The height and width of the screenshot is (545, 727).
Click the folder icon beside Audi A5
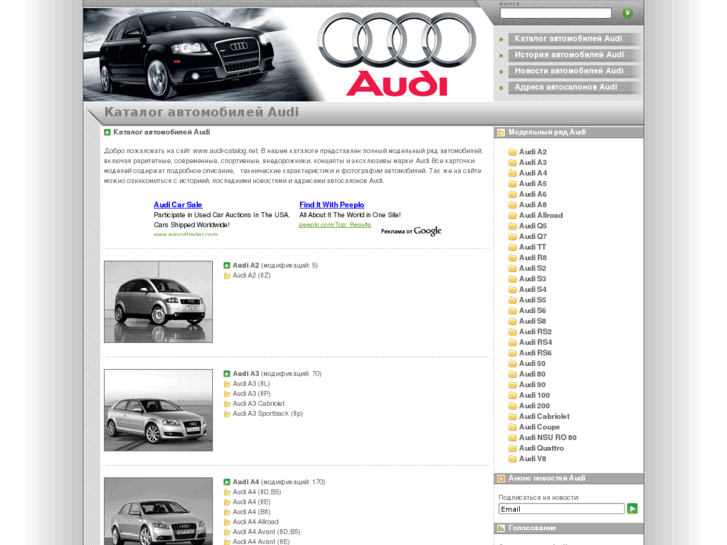512,184
